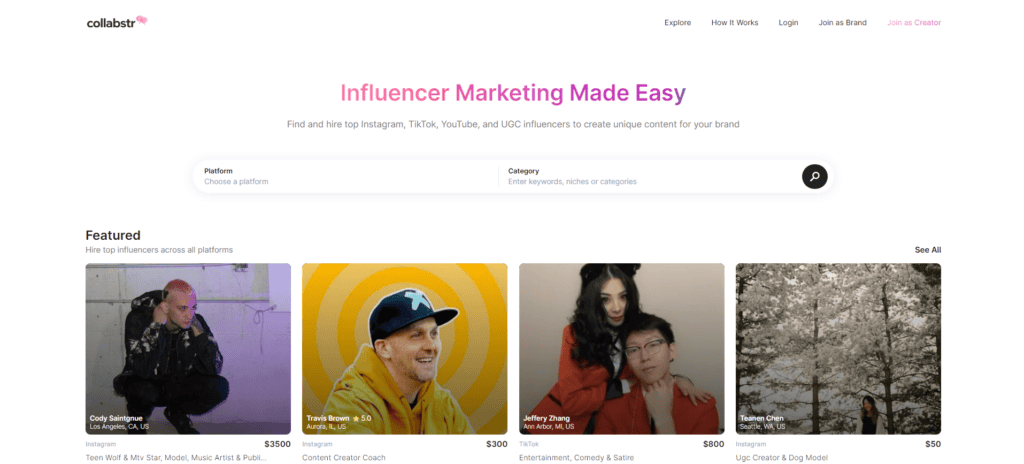Image resolution: width=1024 pixels, height=464 pixels.
Task: Click the Featured section heading
Action: point(113,235)
